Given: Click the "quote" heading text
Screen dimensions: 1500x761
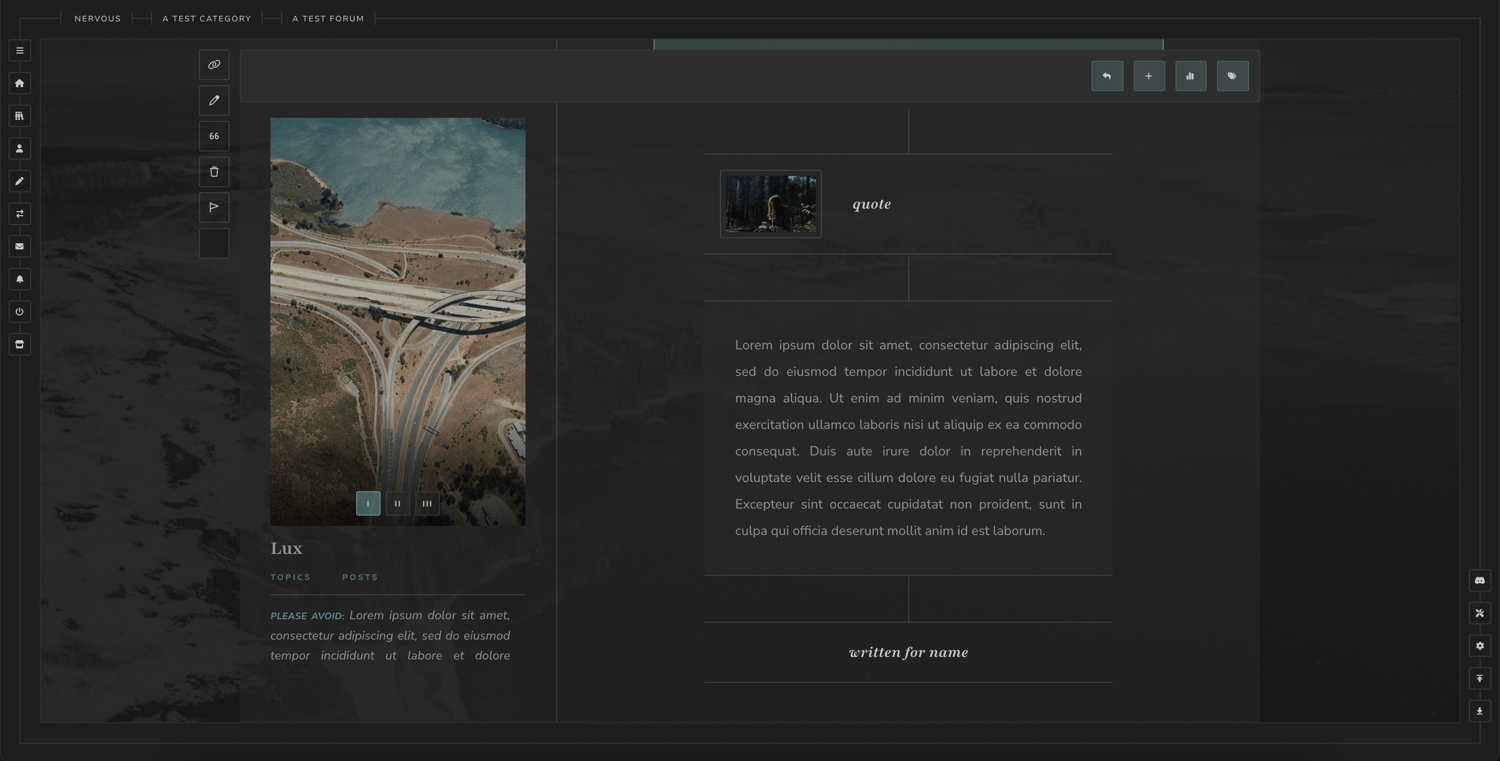Looking at the screenshot, I should click(x=872, y=204).
